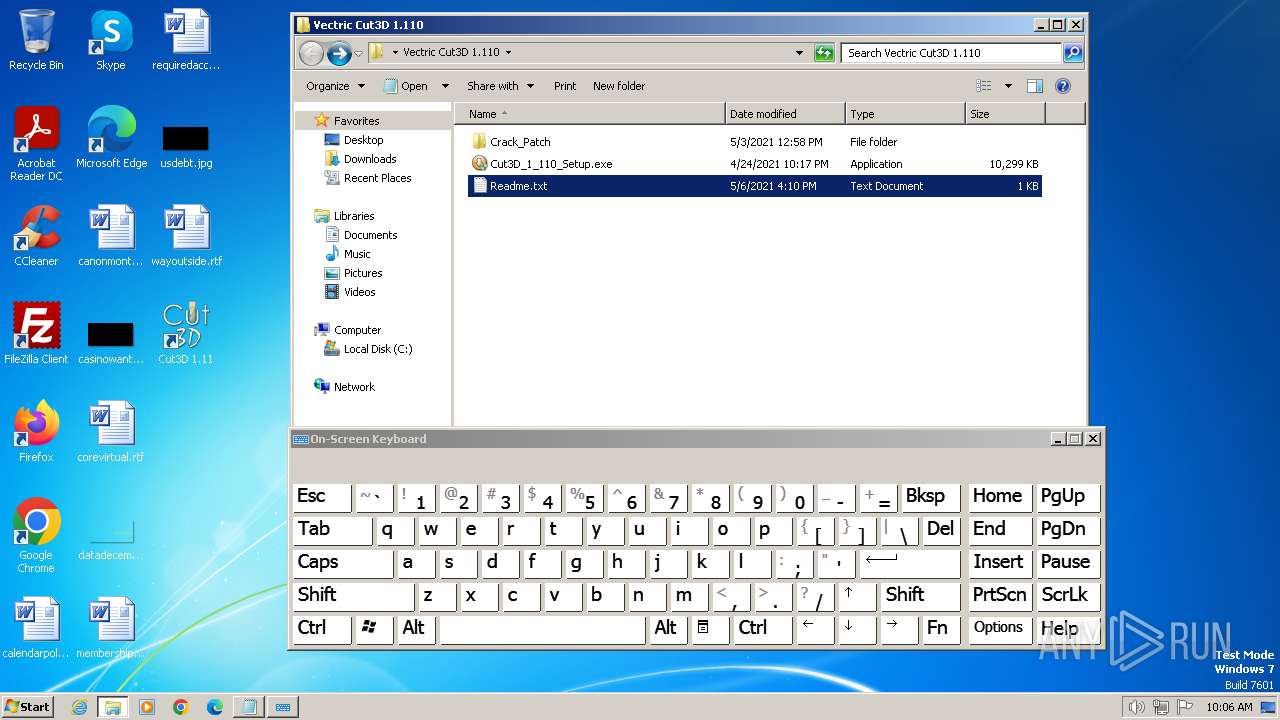Screen dimensions: 1280x720
Task: Click the Explorer Forward navigation button
Action: [x=339, y=53]
